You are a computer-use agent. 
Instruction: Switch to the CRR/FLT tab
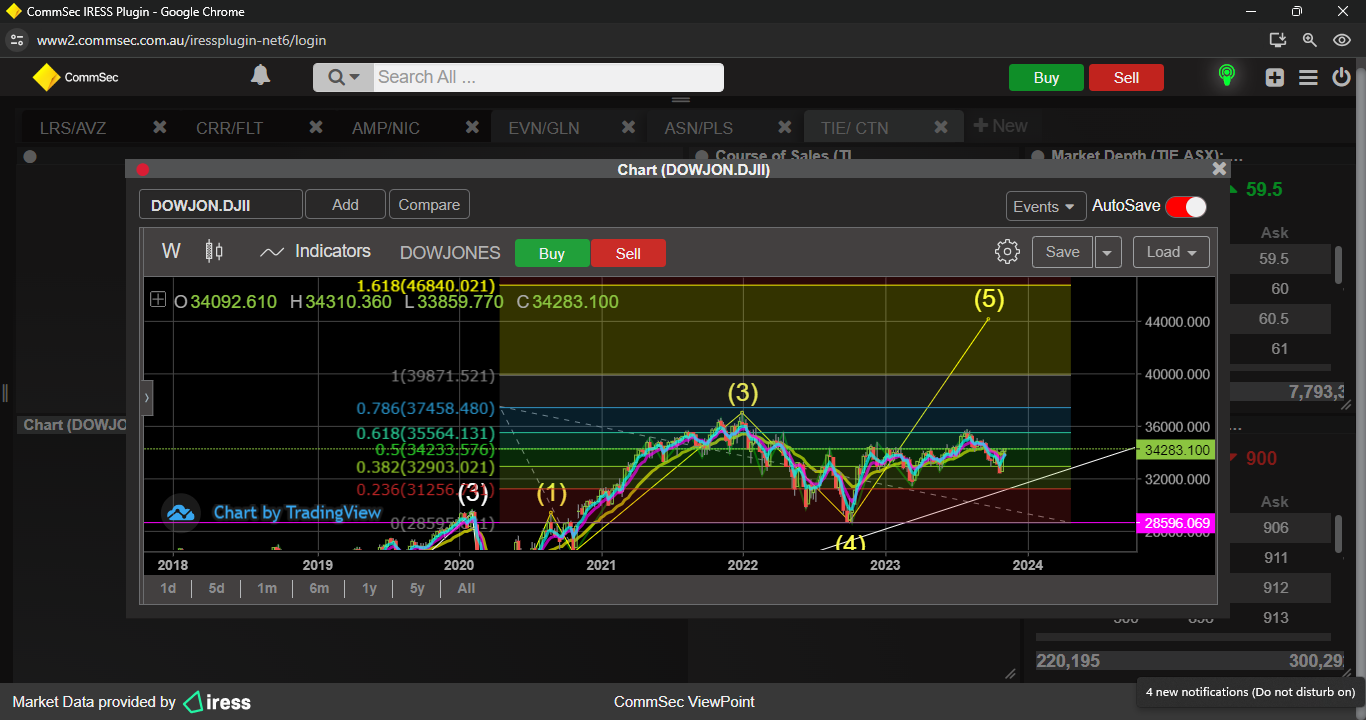[x=229, y=128]
